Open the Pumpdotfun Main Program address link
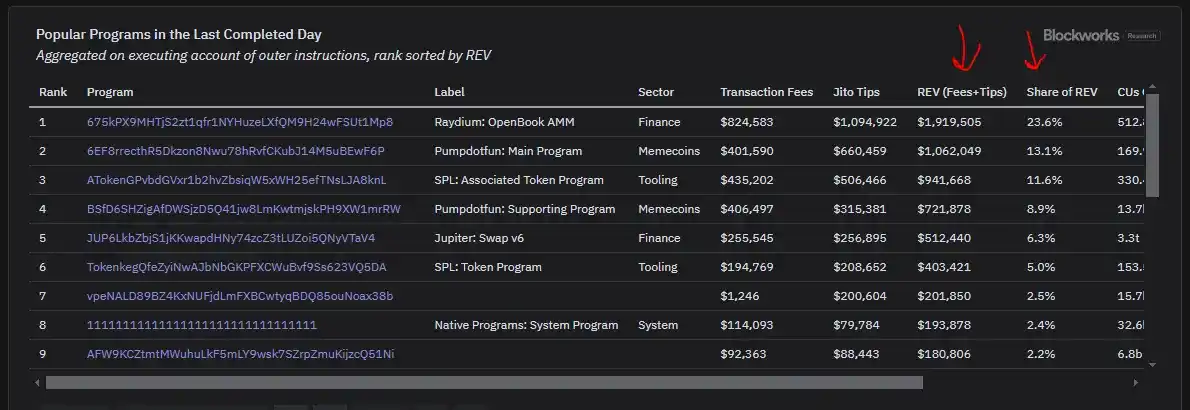The image size is (1190, 410). click(x=235, y=151)
